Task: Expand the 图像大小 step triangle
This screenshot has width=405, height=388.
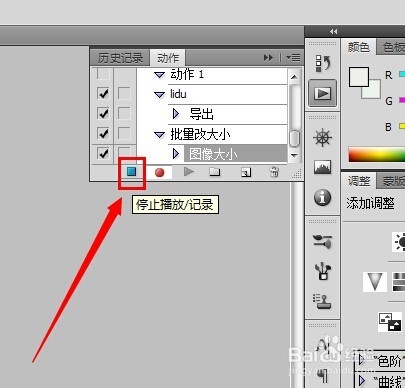Action: [x=176, y=154]
